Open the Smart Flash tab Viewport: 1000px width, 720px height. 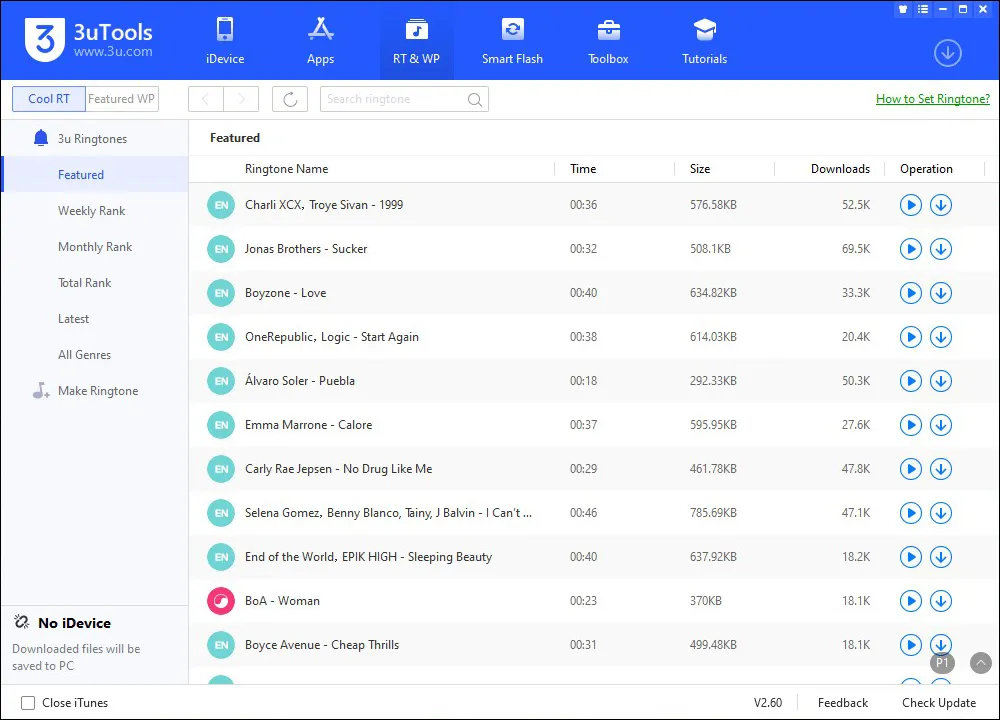pos(512,41)
